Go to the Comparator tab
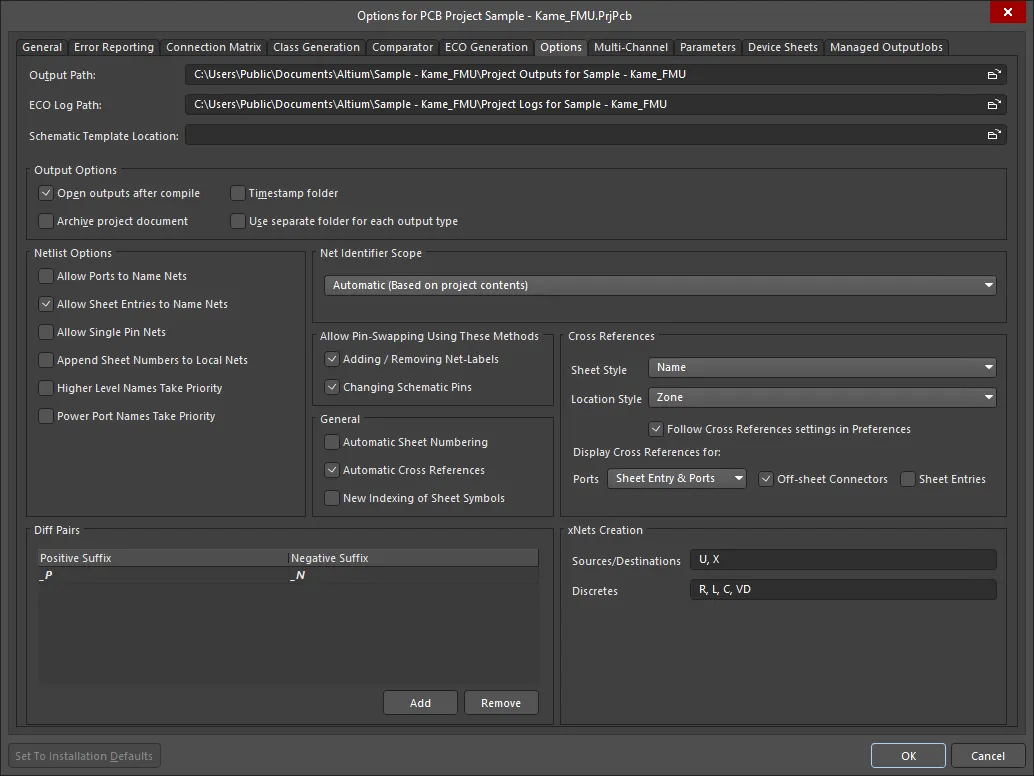Viewport: 1034px width, 776px height. [x=402, y=47]
